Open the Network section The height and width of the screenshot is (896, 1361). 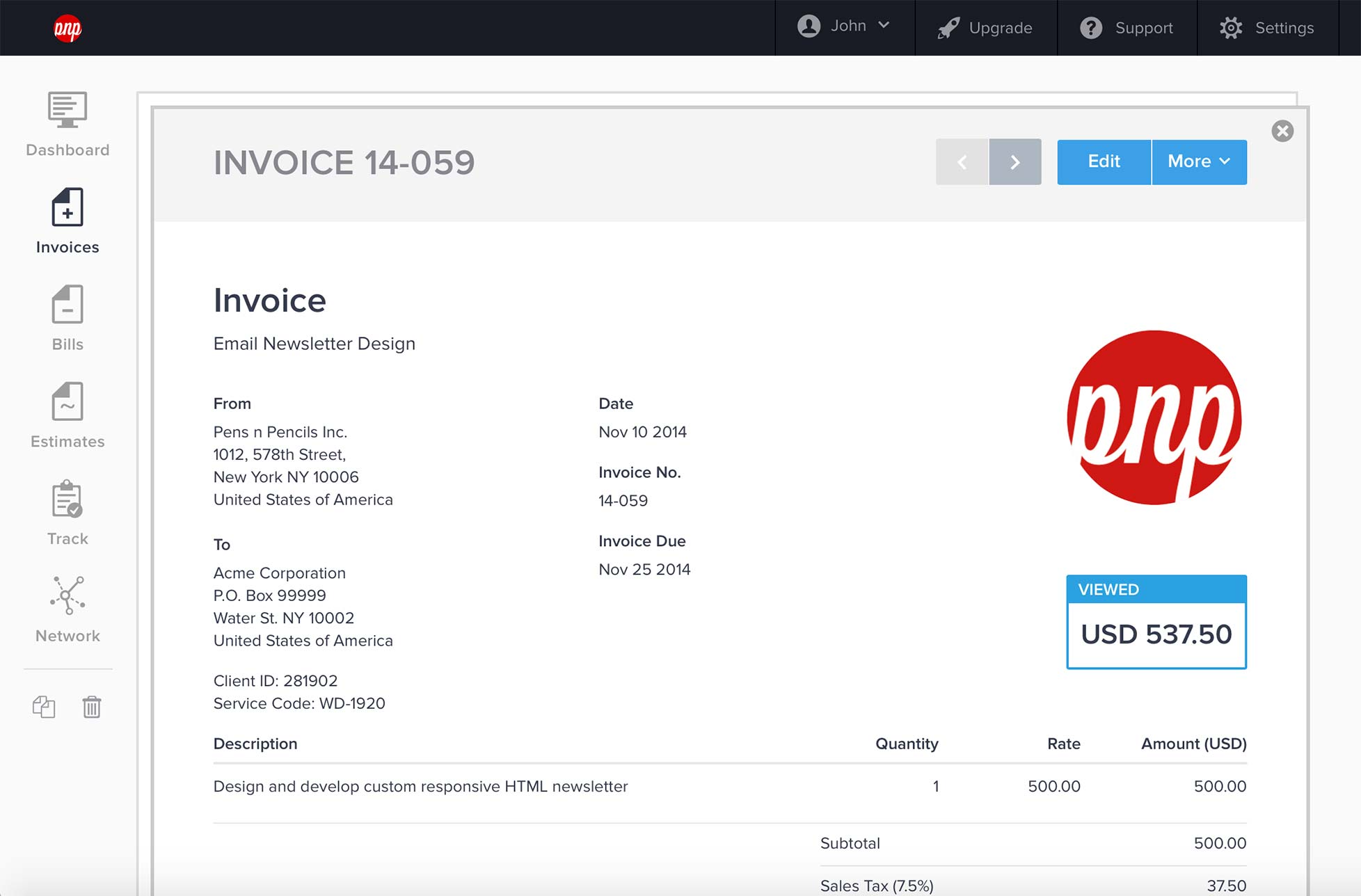[67, 610]
